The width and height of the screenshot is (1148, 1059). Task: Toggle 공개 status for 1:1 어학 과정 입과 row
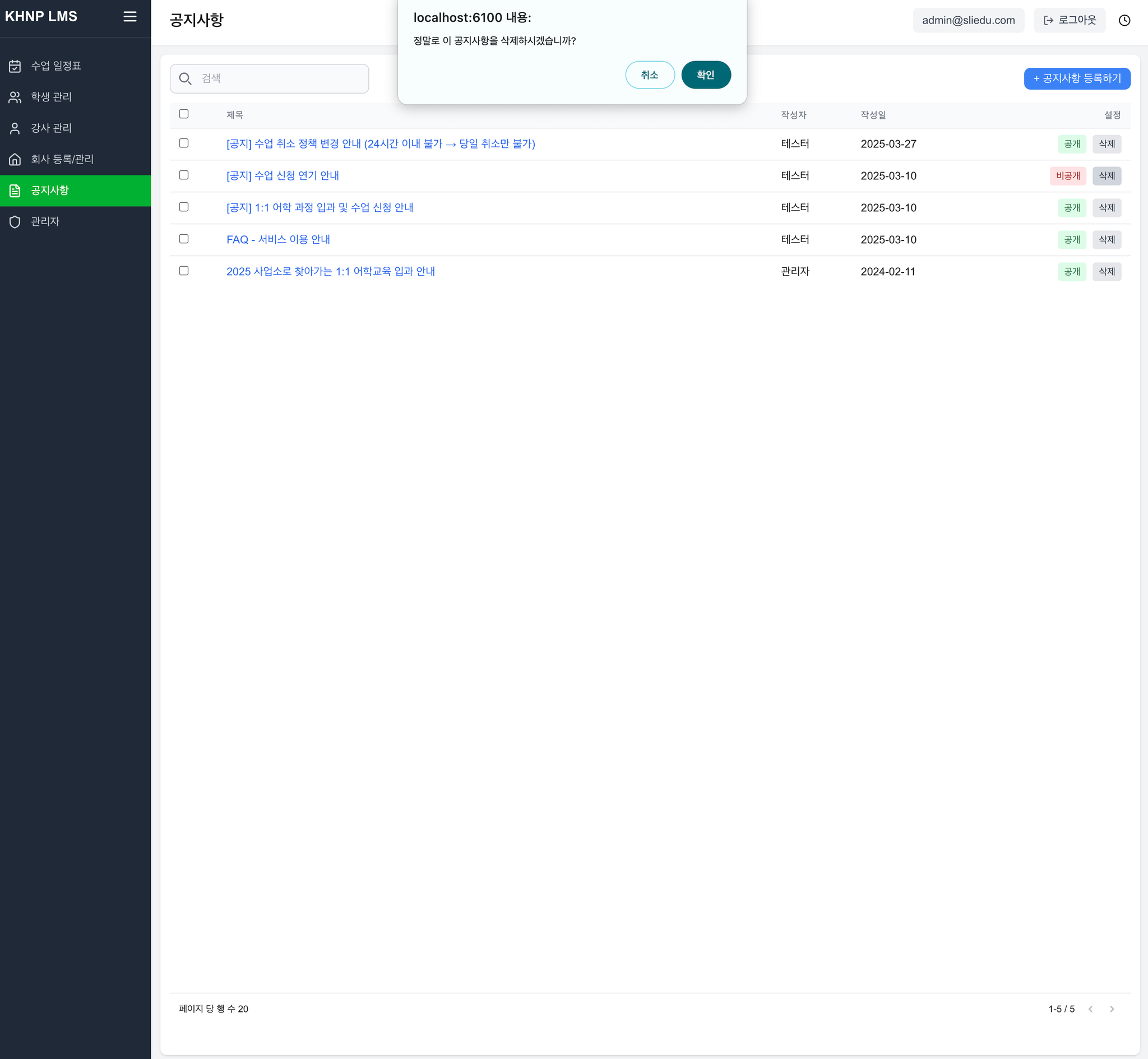pos(1072,208)
